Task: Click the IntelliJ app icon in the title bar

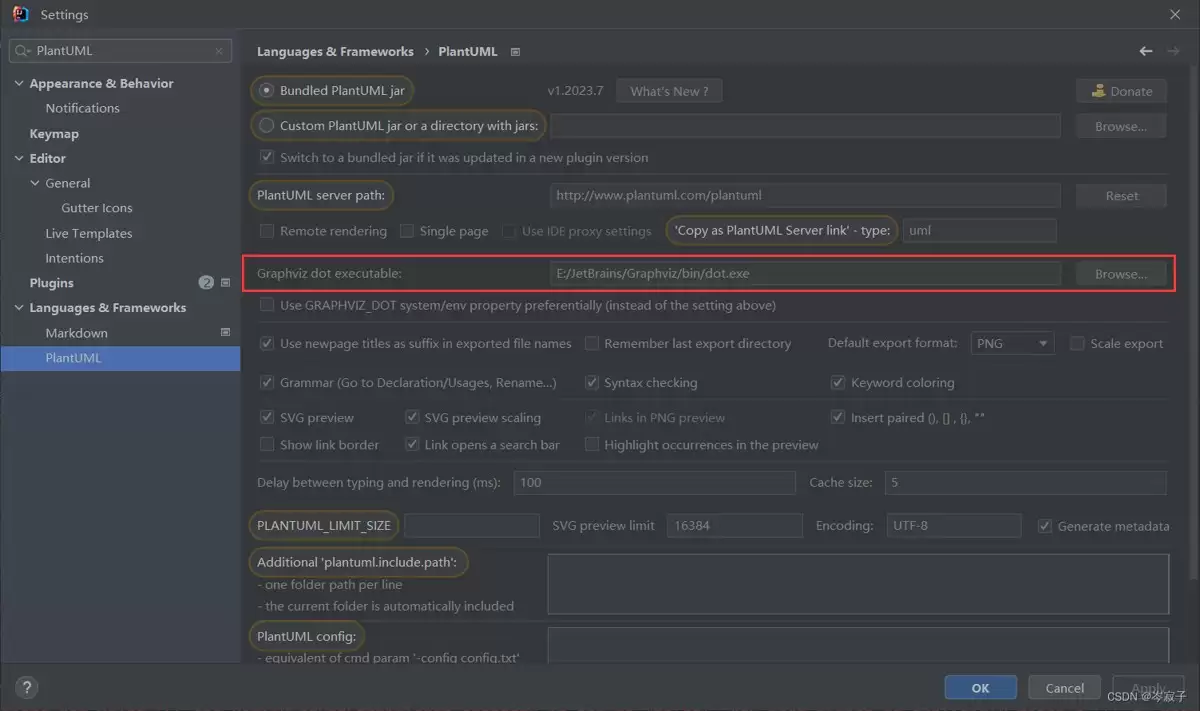Action: click(19, 14)
